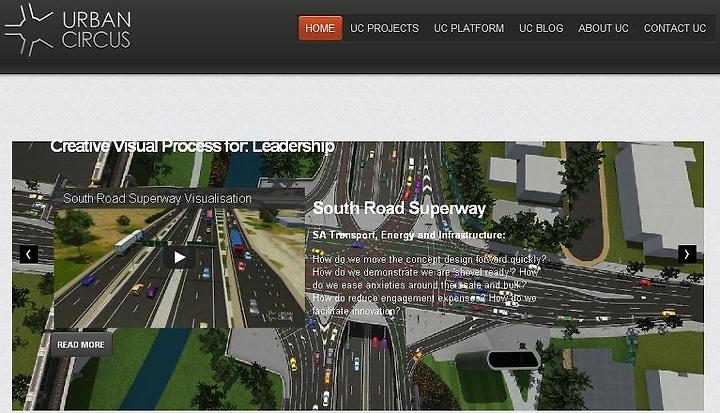Open the UC BLOG menu item
The image size is (720, 413).
click(541, 28)
